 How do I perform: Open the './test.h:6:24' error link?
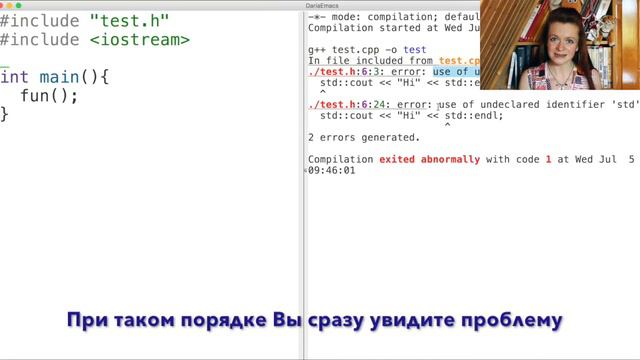[349, 105]
